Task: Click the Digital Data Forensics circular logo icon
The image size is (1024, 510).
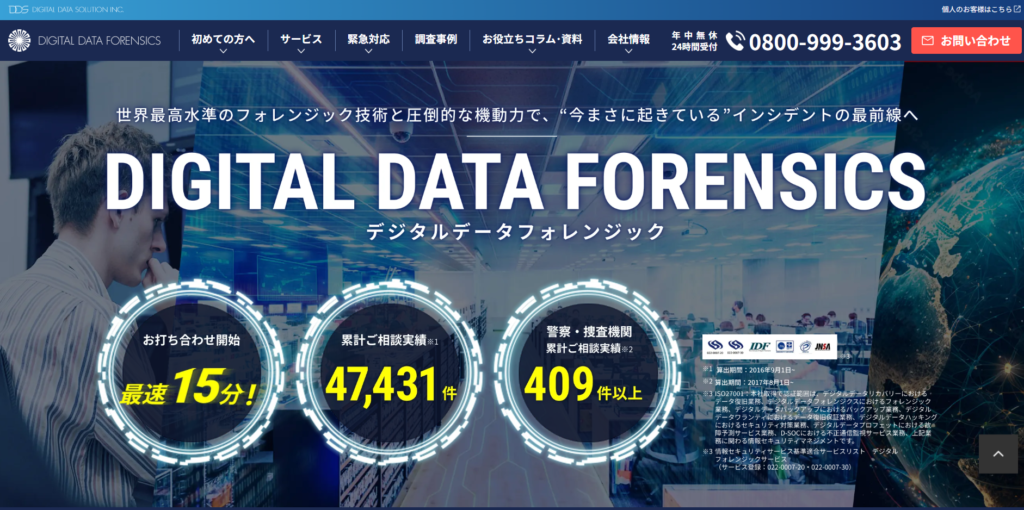Action: 19,40
